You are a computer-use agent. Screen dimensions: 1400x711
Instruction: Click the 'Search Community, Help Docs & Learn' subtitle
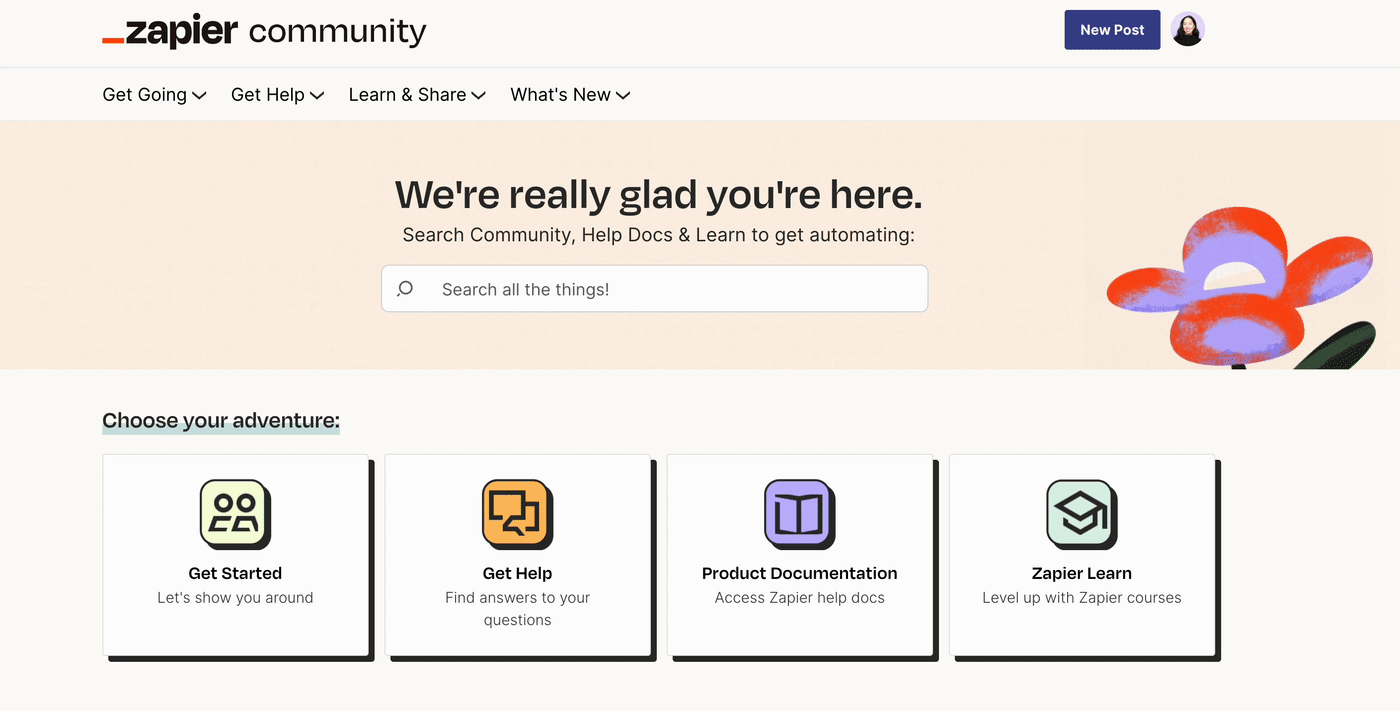tap(658, 235)
